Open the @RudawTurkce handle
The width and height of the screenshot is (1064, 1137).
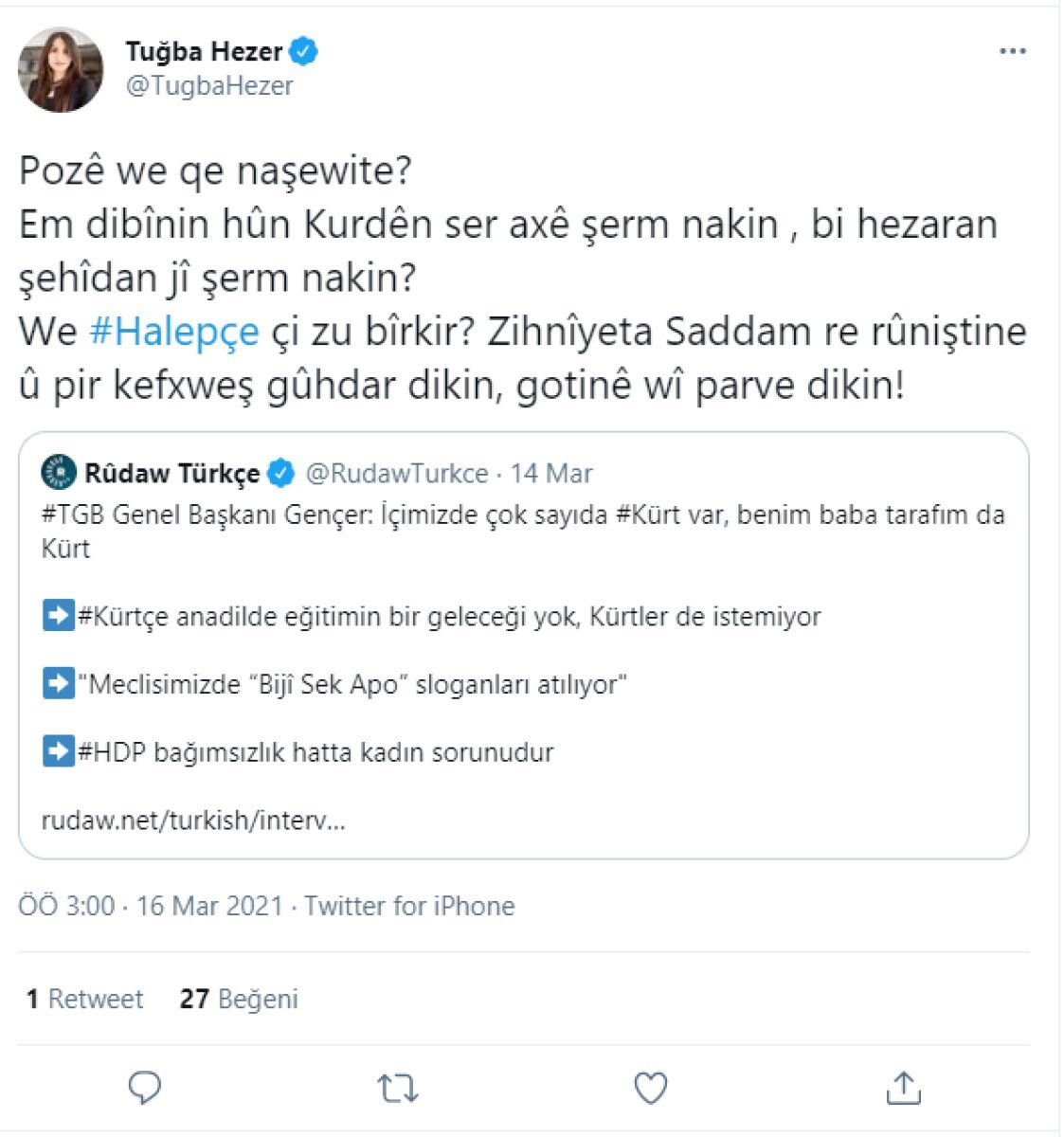tap(397, 473)
